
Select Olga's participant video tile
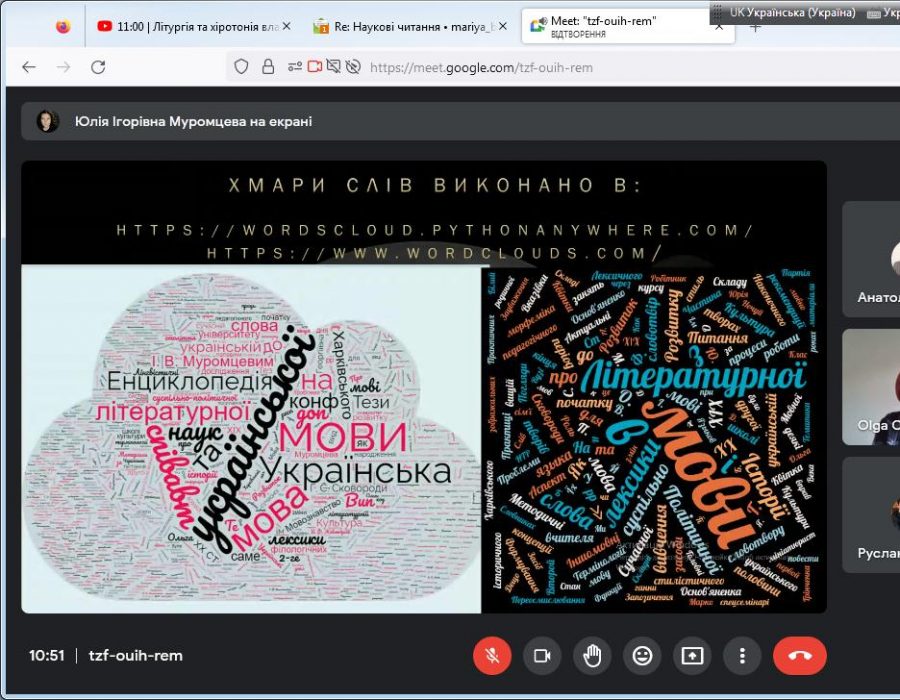872,387
